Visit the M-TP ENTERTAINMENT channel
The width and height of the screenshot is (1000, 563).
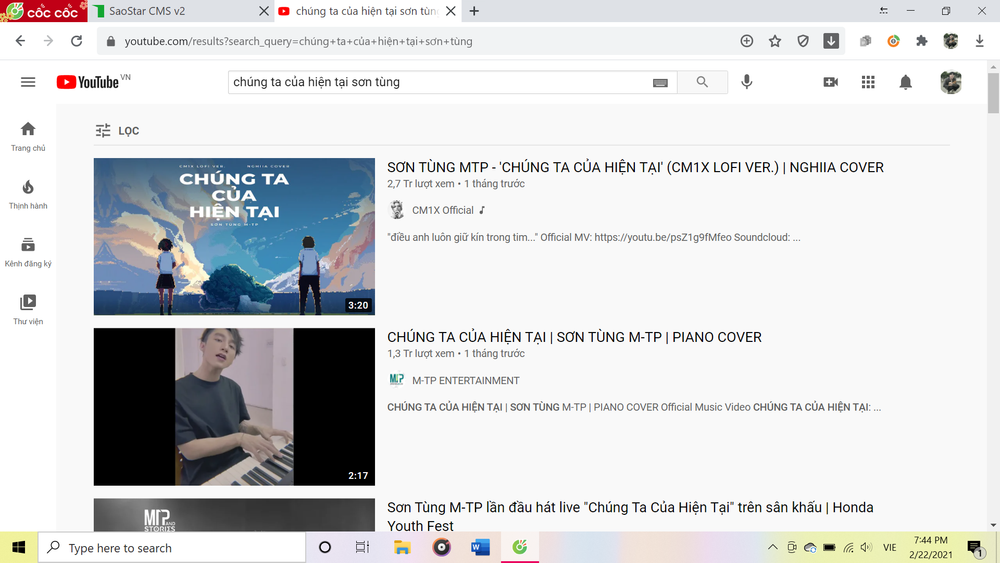coord(466,381)
